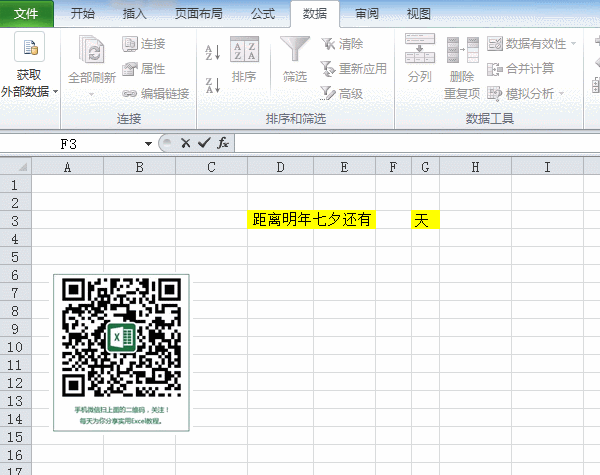The width and height of the screenshot is (600, 475).
Task: Open insert function fx button
Action: tap(223, 144)
